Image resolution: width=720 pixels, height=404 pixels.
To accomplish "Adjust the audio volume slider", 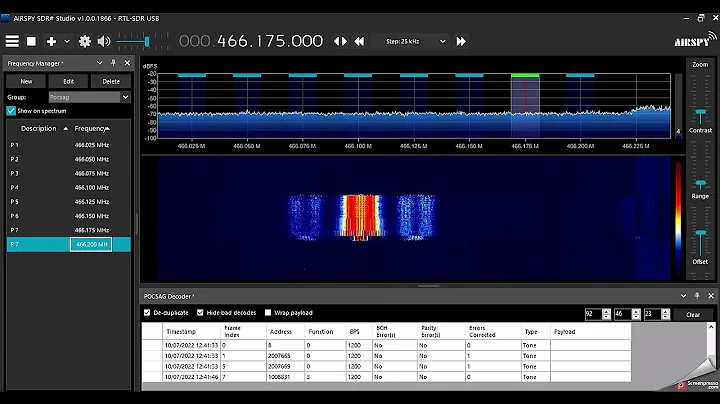I will pos(142,42).
